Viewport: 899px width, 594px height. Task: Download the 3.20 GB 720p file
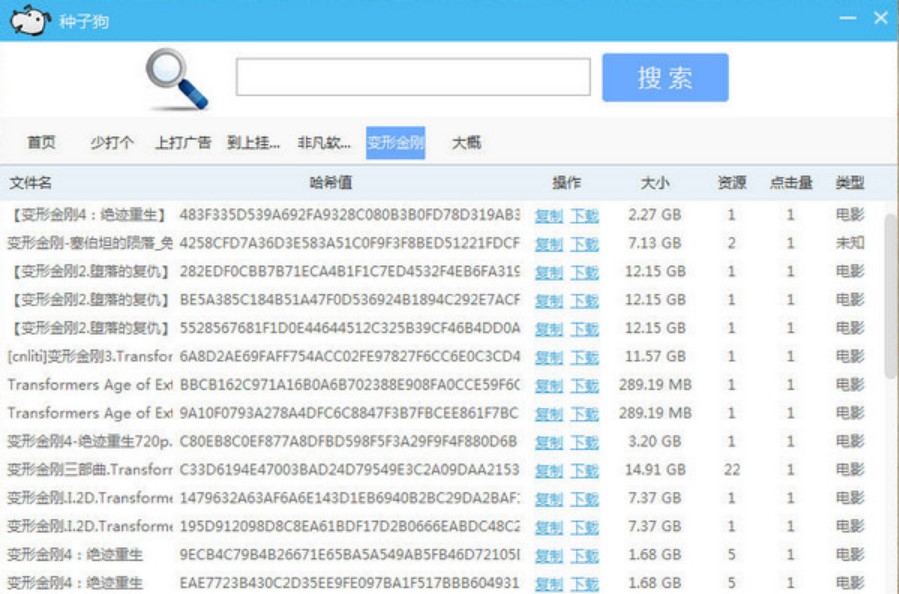pos(585,443)
